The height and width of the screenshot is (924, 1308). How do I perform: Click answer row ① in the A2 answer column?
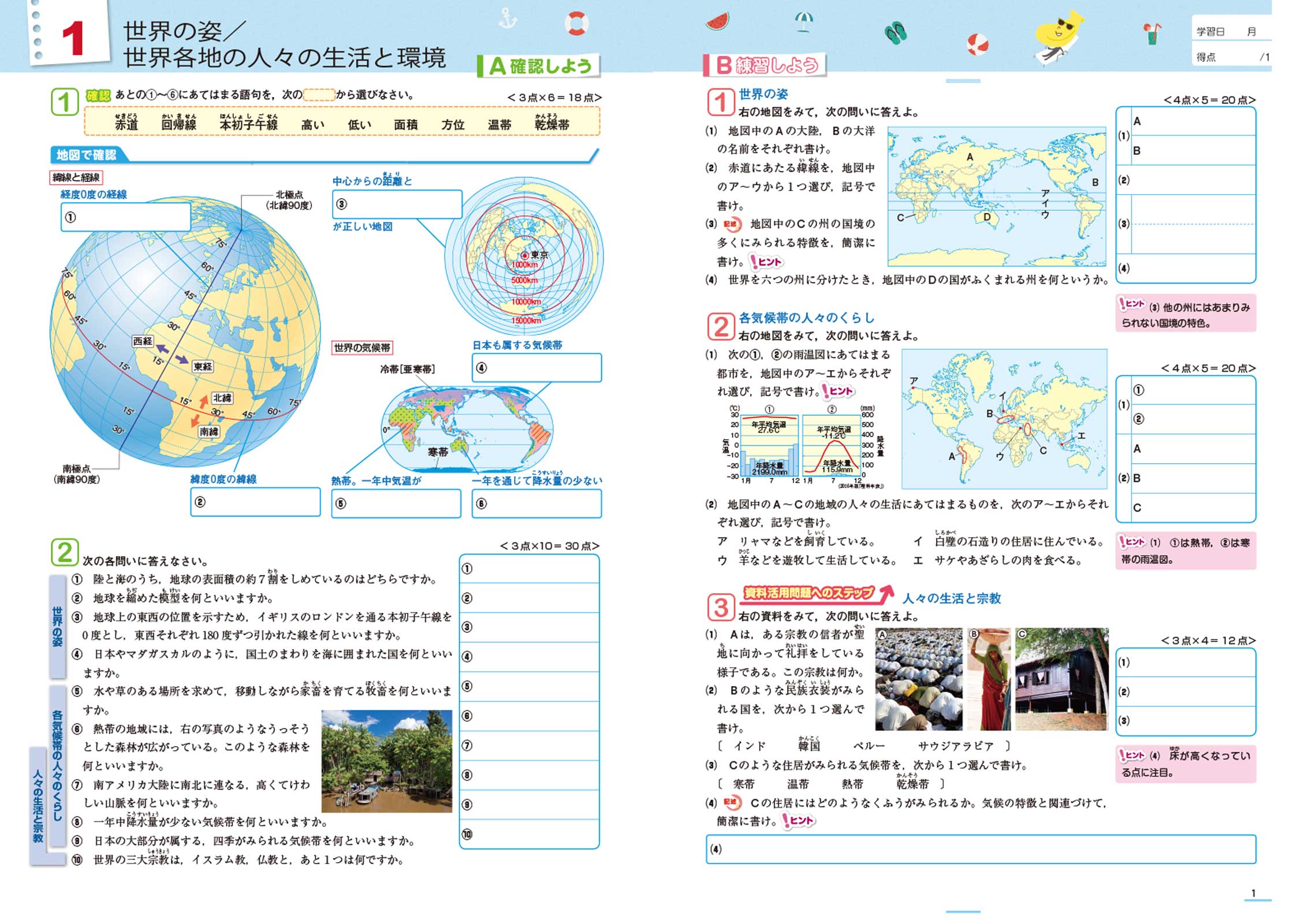point(529,569)
